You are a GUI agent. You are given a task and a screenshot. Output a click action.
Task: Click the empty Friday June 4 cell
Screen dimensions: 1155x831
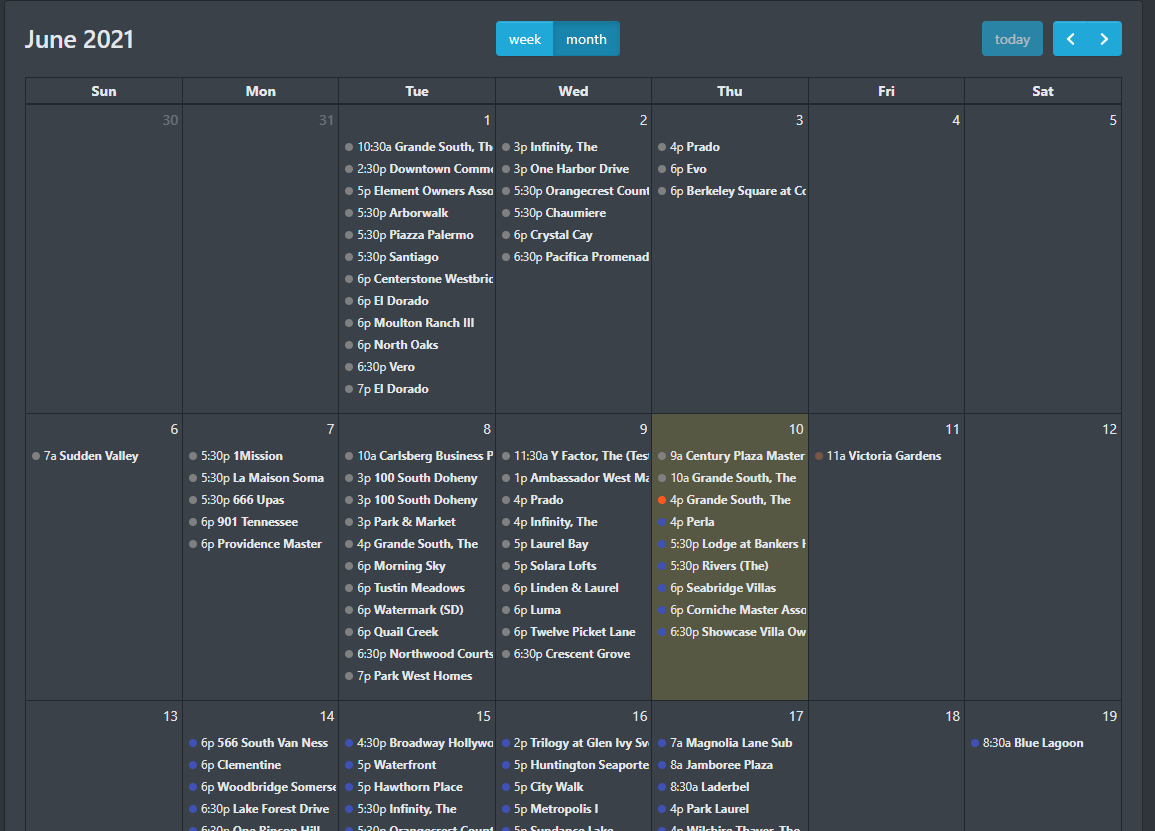886,270
